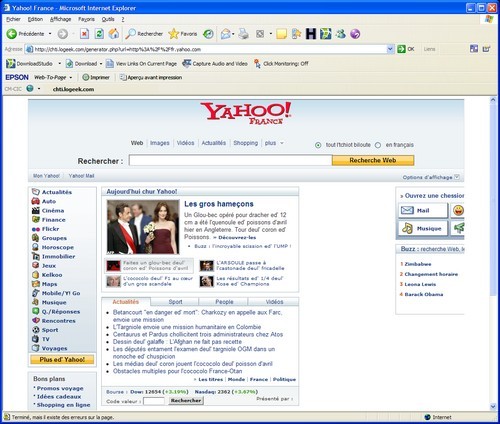Click Zimbabwe buzz link
The width and height of the screenshot is (500, 424).
tap(418, 264)
